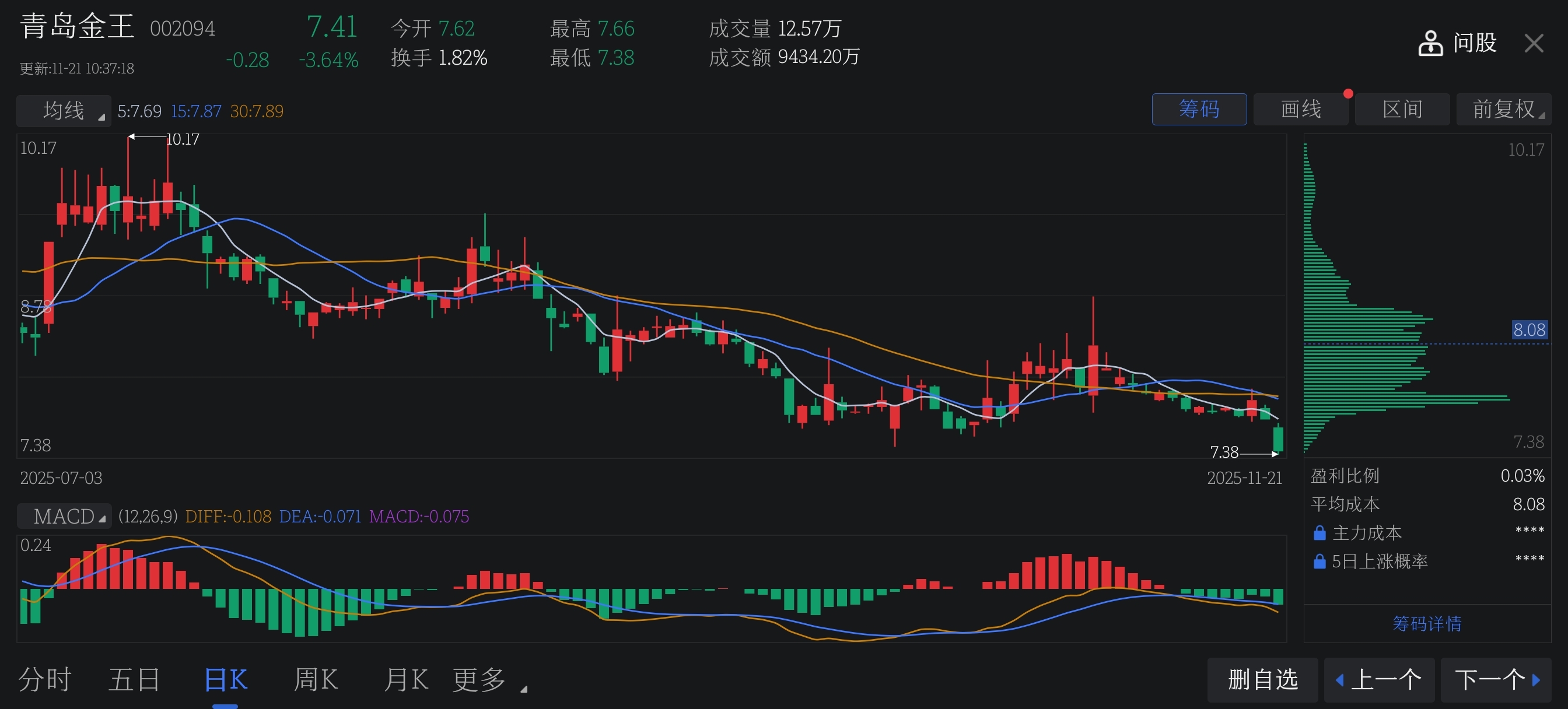Switch to the 分时 tab
The width and height of the screenshot is (1568, 709).
[45, 680]
